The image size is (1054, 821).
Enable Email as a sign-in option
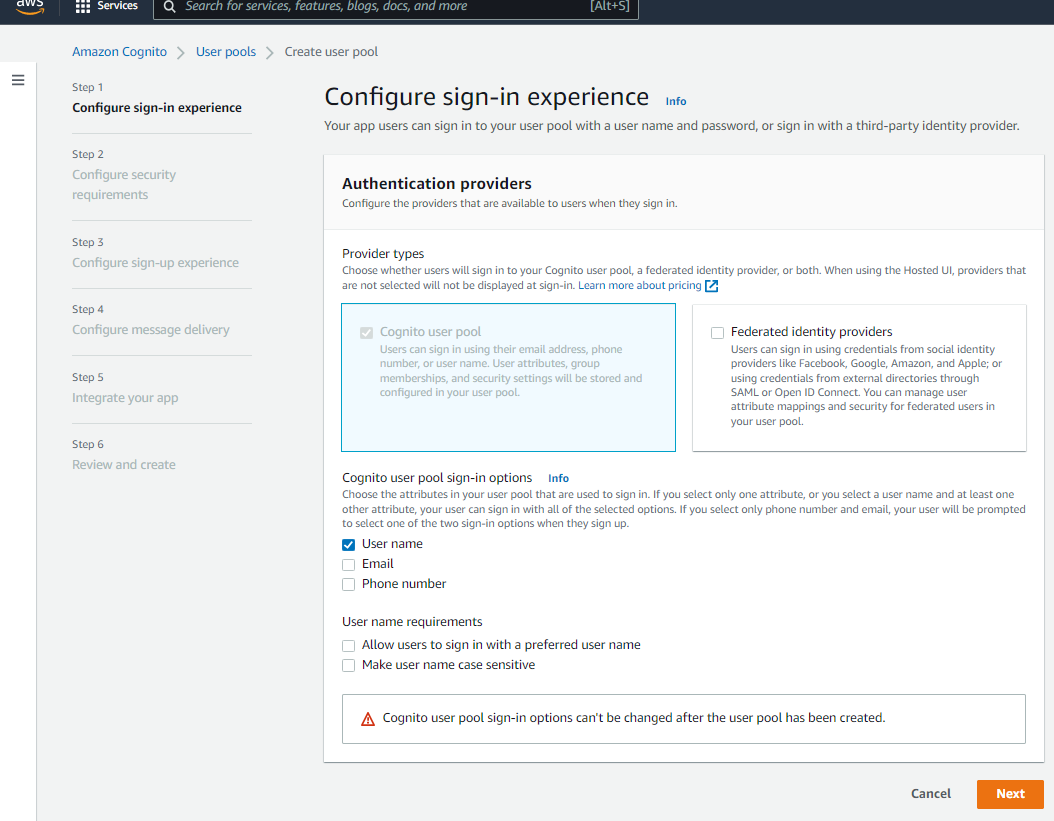(348, 564)
